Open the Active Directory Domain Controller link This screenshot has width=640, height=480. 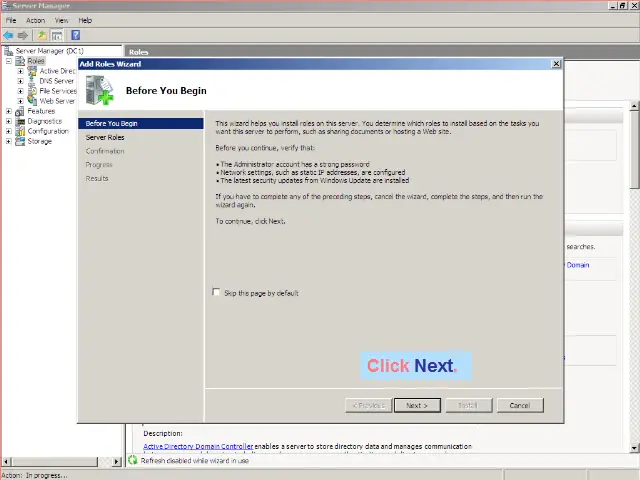coord(198,446)
